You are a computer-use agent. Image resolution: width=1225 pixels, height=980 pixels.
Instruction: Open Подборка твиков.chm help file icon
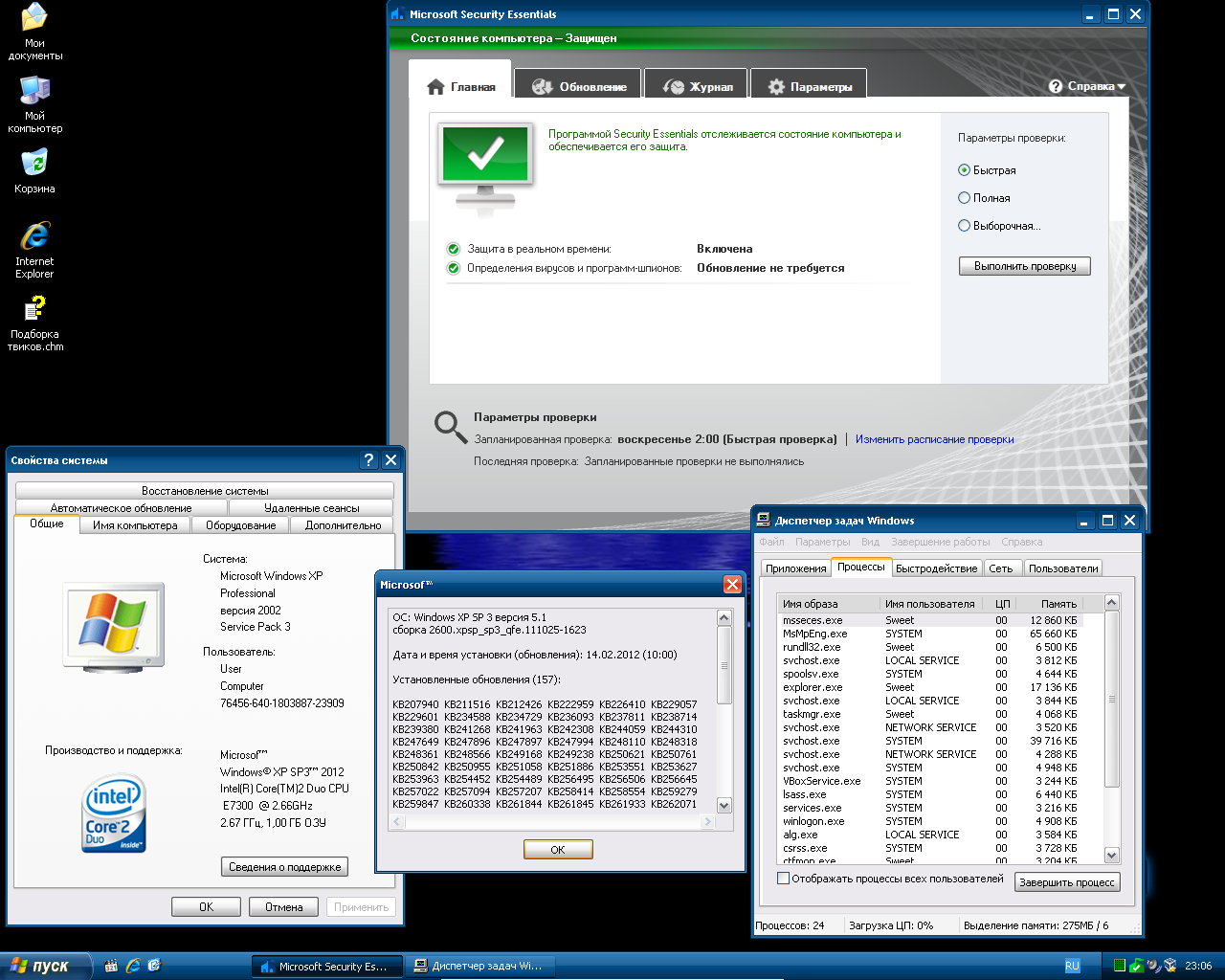coord(34,323)
